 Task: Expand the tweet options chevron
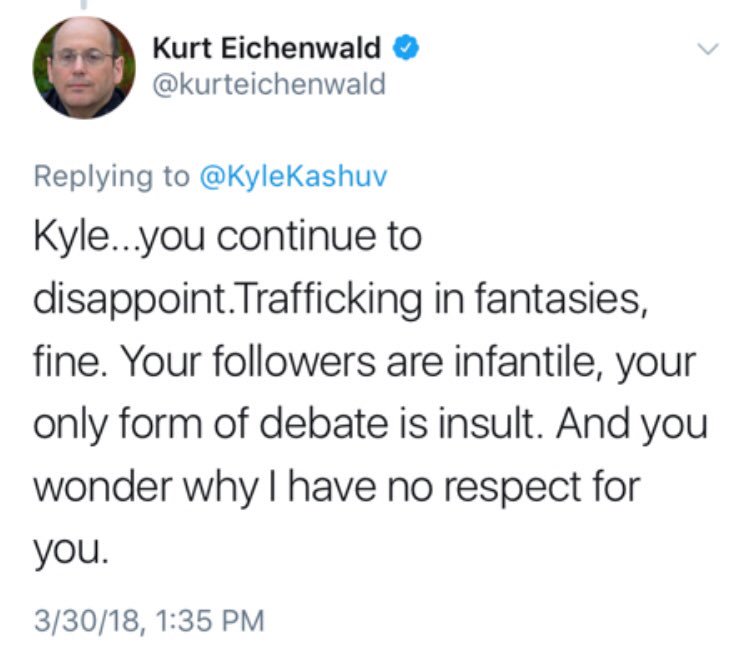click(708, 49)
